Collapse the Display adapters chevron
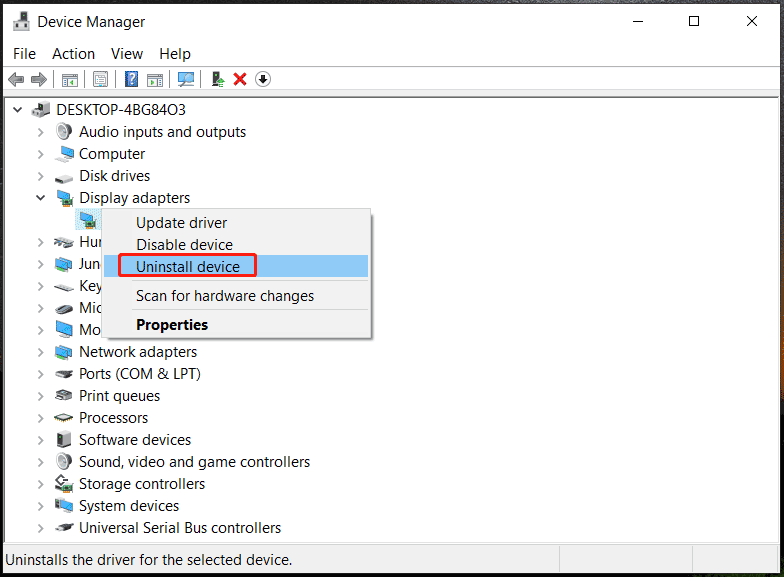784x577 pixels. point(41,198)
